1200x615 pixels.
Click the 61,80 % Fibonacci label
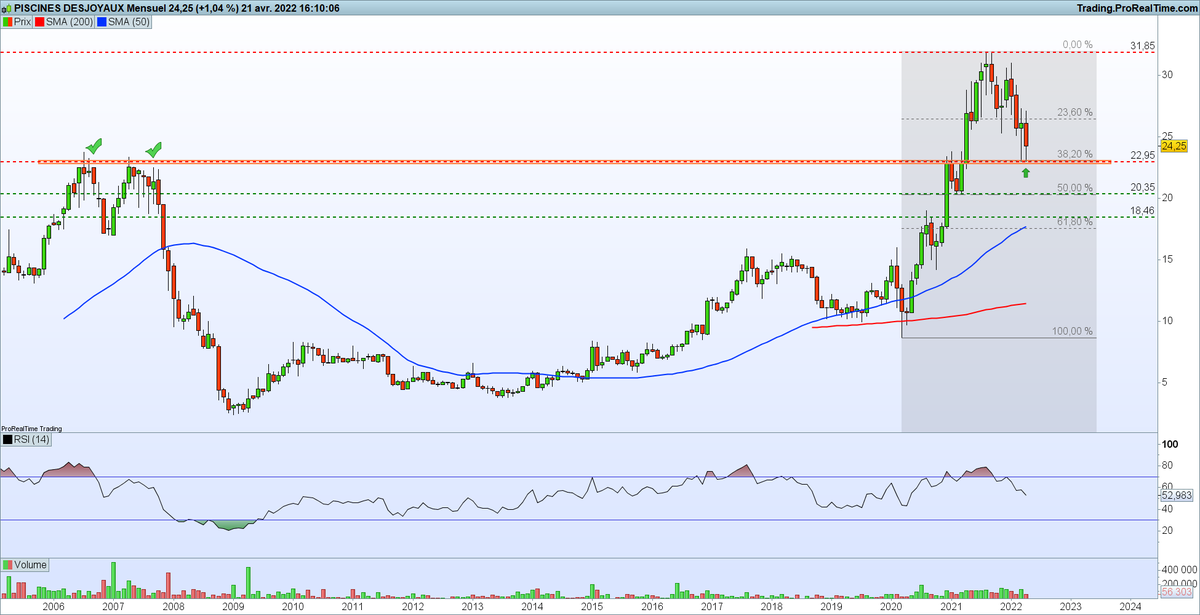(1076, 222)
